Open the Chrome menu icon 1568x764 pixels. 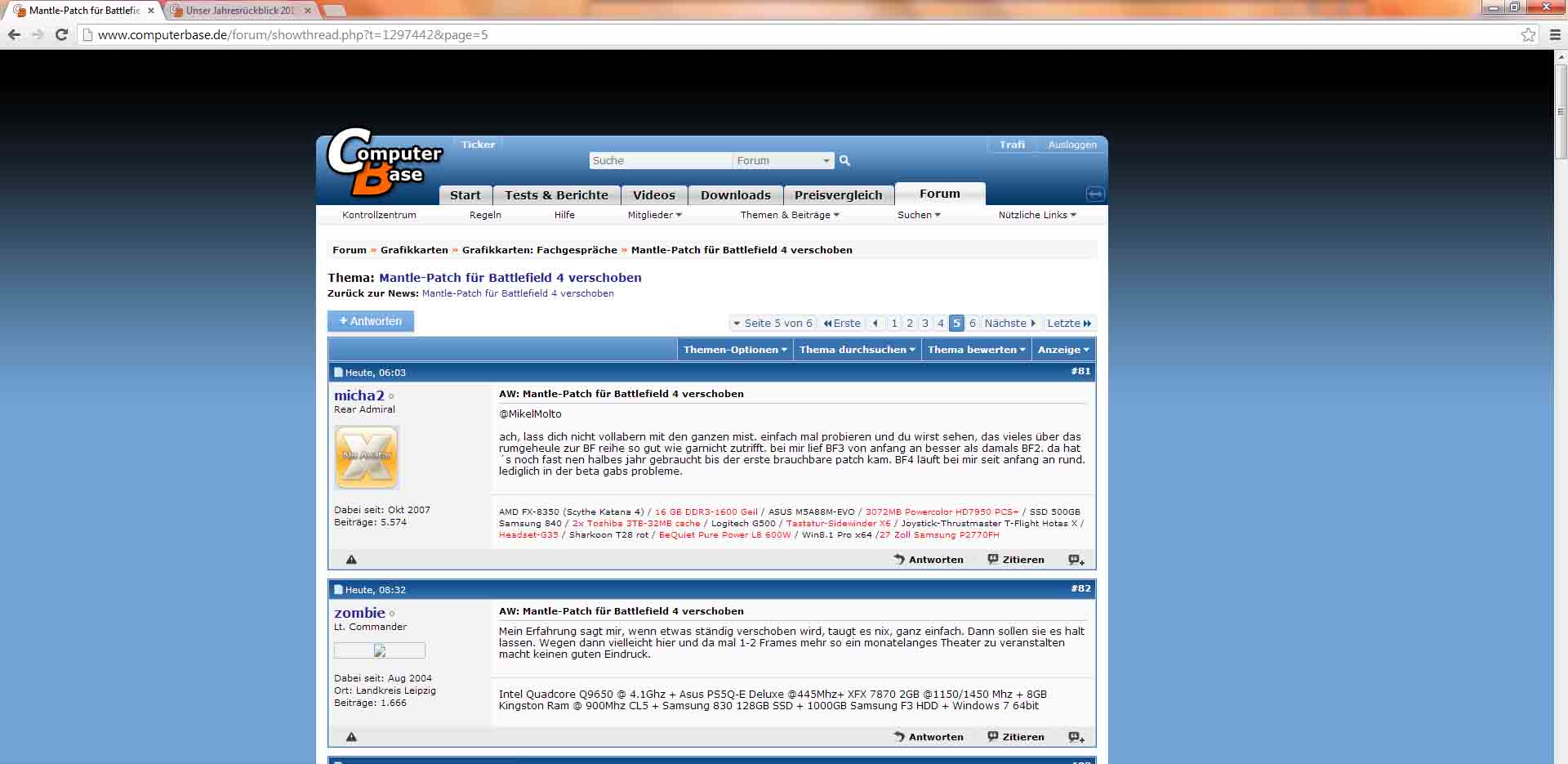point(1555,34)
